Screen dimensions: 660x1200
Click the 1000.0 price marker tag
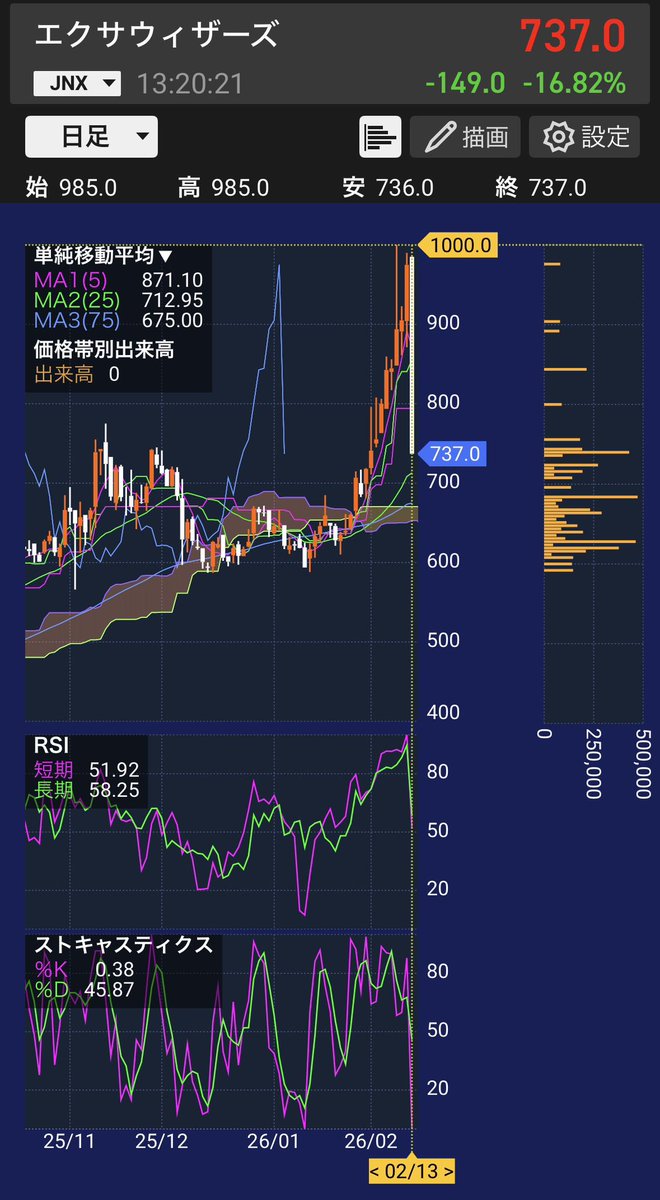pyautogui.click(x=457, y=244)
